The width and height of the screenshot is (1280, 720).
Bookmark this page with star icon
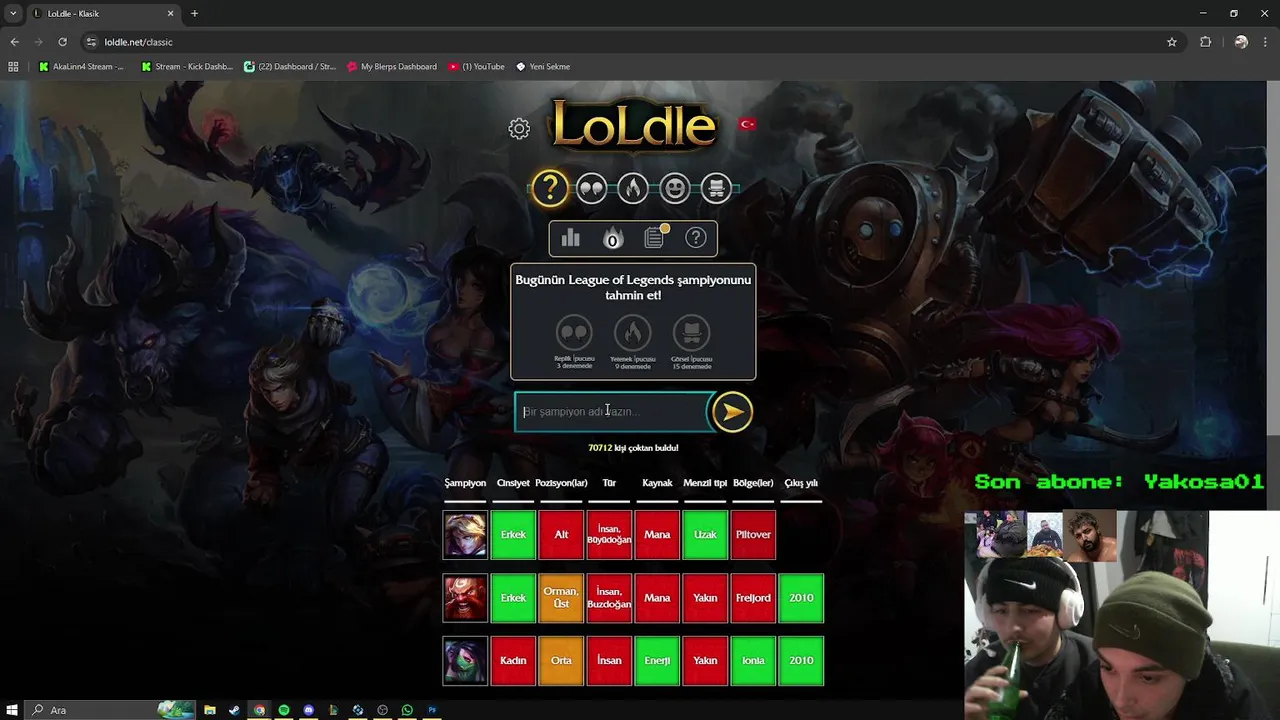click(1172, 42)
